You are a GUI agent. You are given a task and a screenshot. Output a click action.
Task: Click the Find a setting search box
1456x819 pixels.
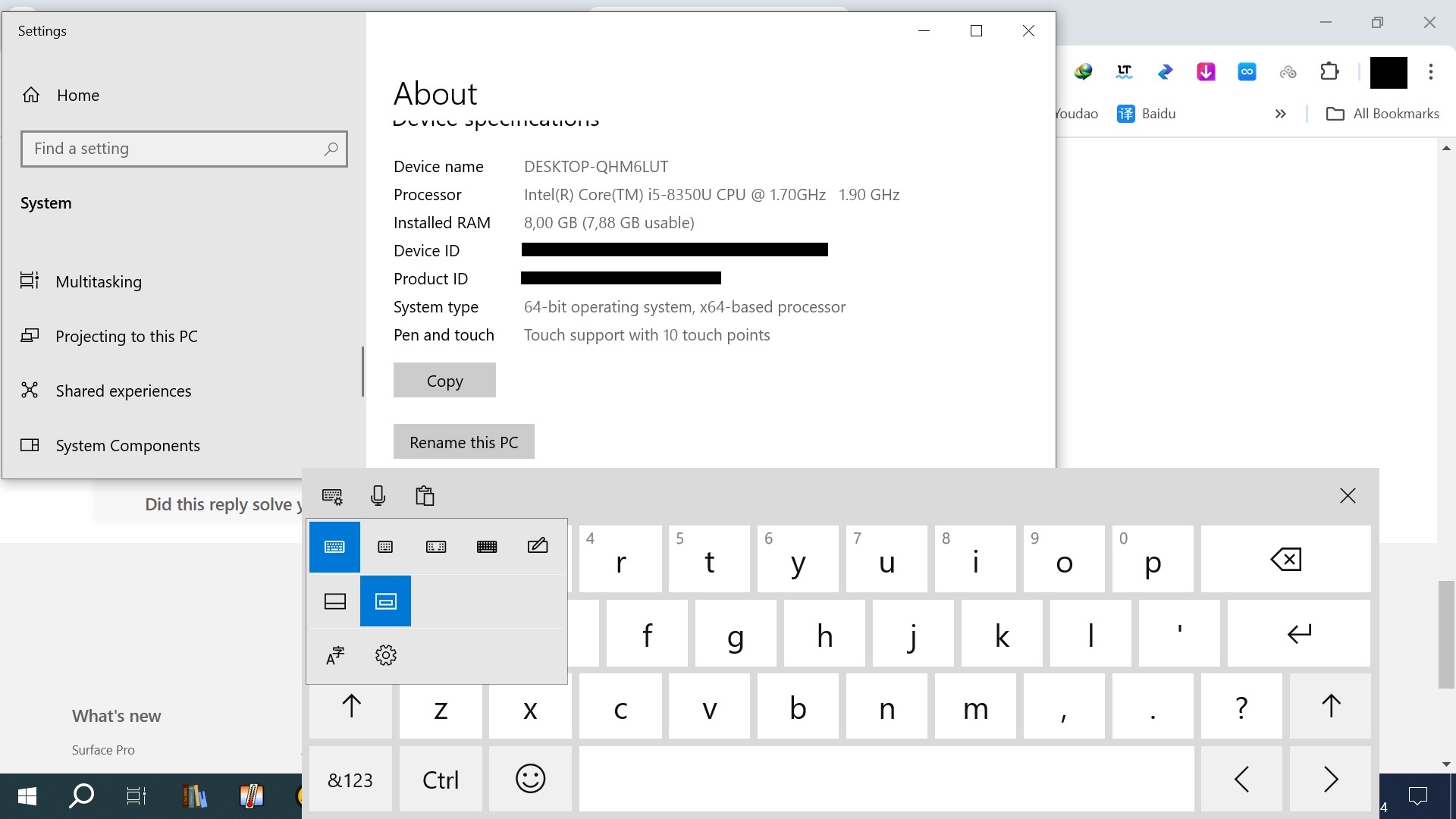(174, 149)
